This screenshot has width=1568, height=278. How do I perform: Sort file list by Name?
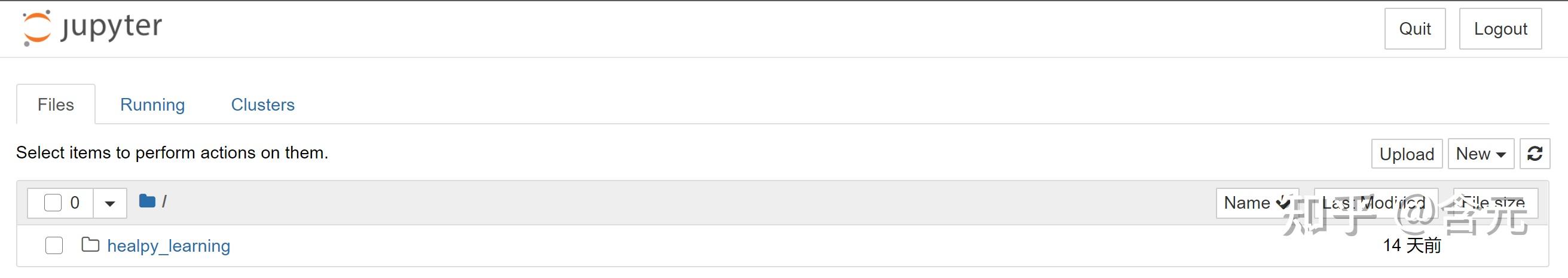(x=1246, y=203)
